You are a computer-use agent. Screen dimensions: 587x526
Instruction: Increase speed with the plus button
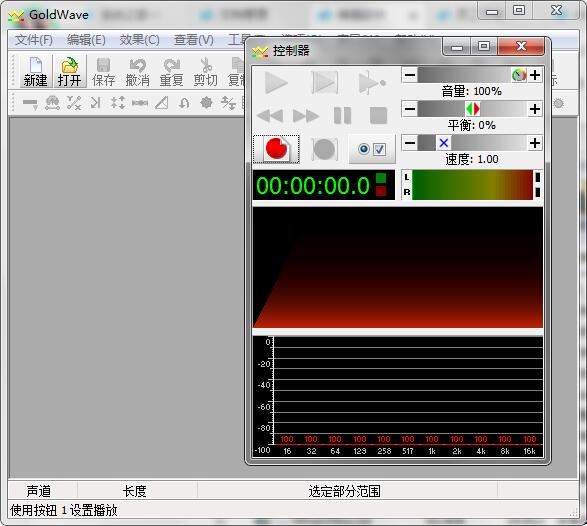pos(535,143)
